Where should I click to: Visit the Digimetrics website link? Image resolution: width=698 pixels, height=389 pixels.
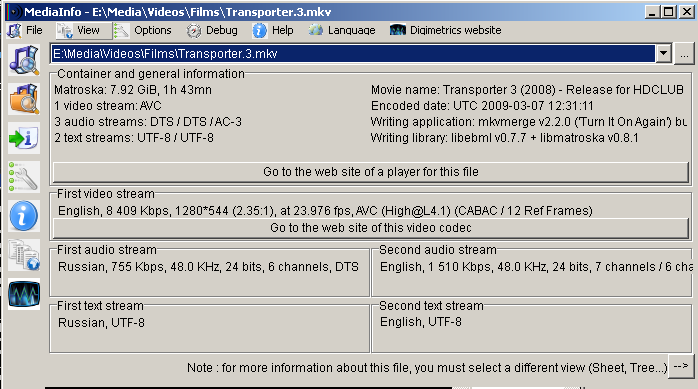tap(446, 30)
